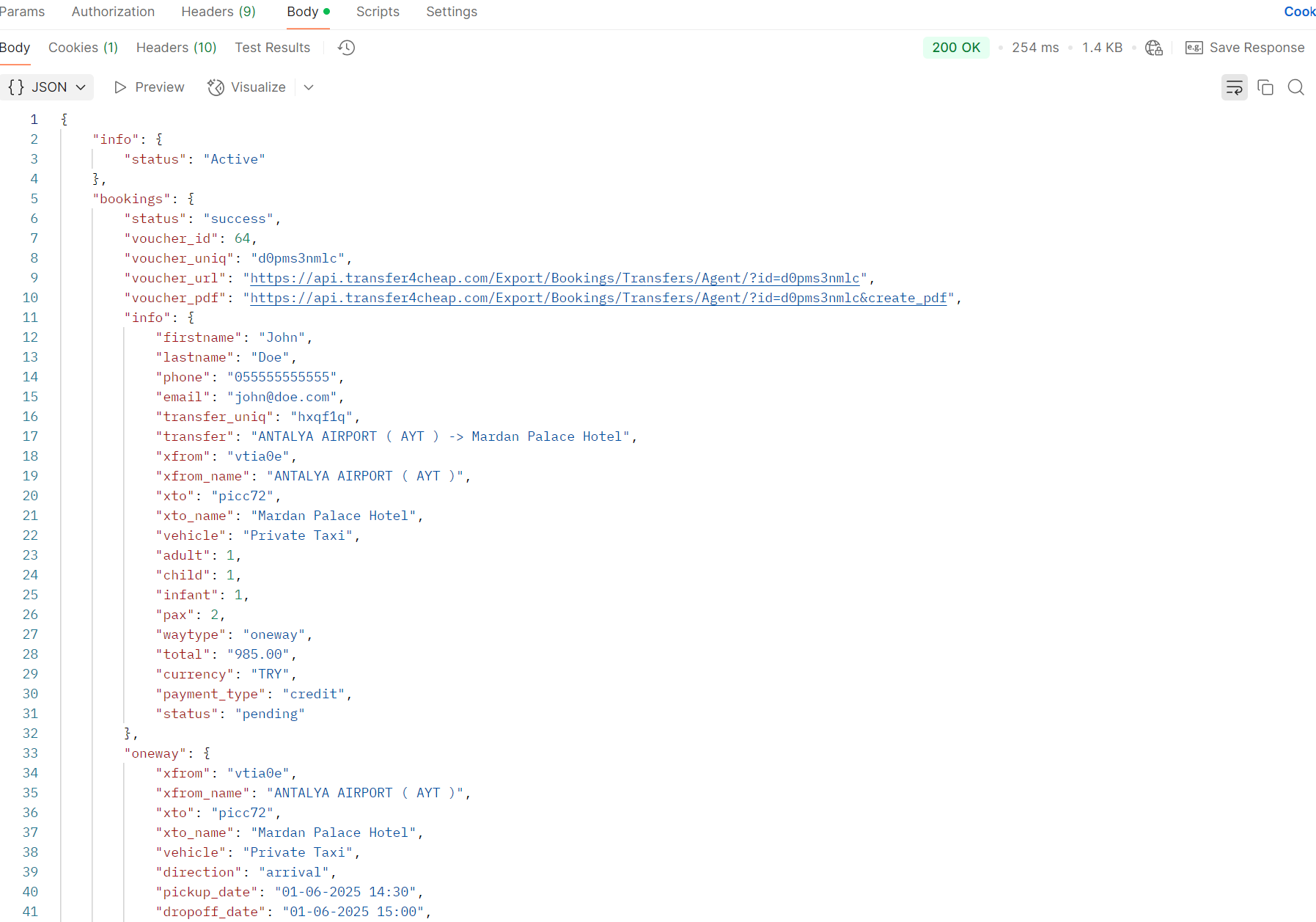Toggle word wrap in response viewer
This screenshot has width=1316, height=922.
(1234, 87)
